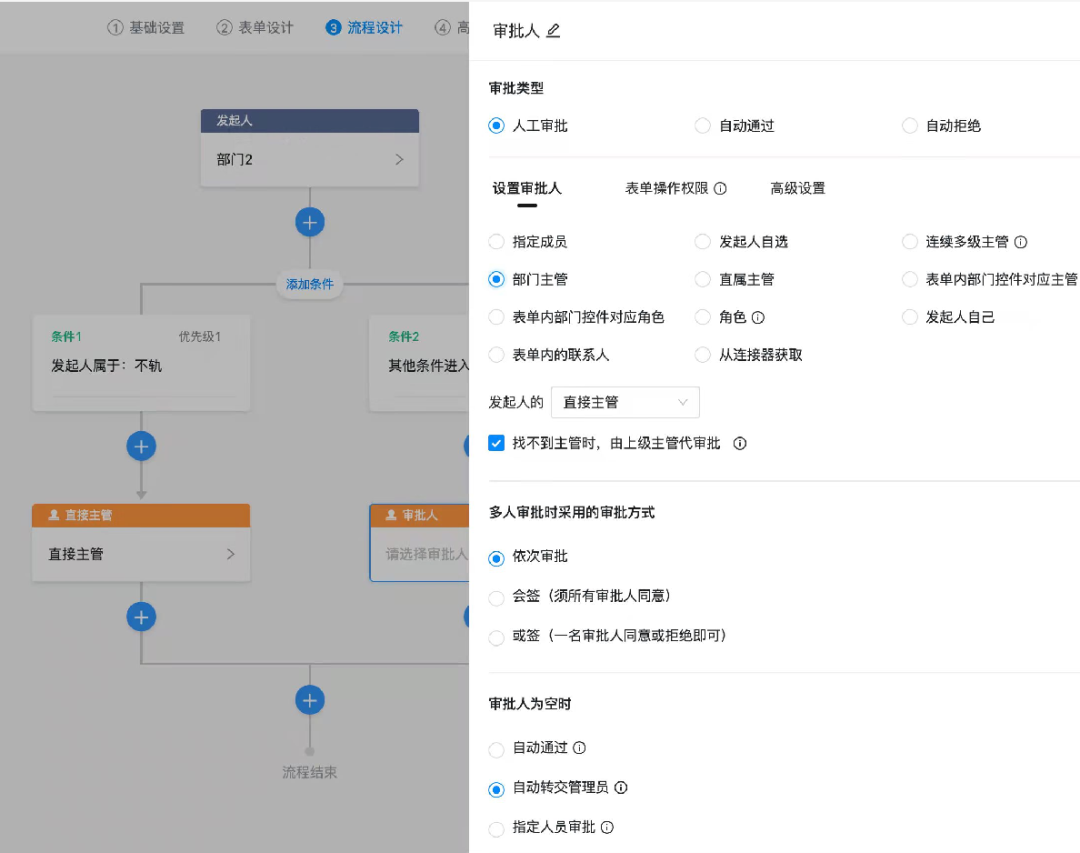Choose 角色 as approver
The image size is (1080, 853).
703,318
